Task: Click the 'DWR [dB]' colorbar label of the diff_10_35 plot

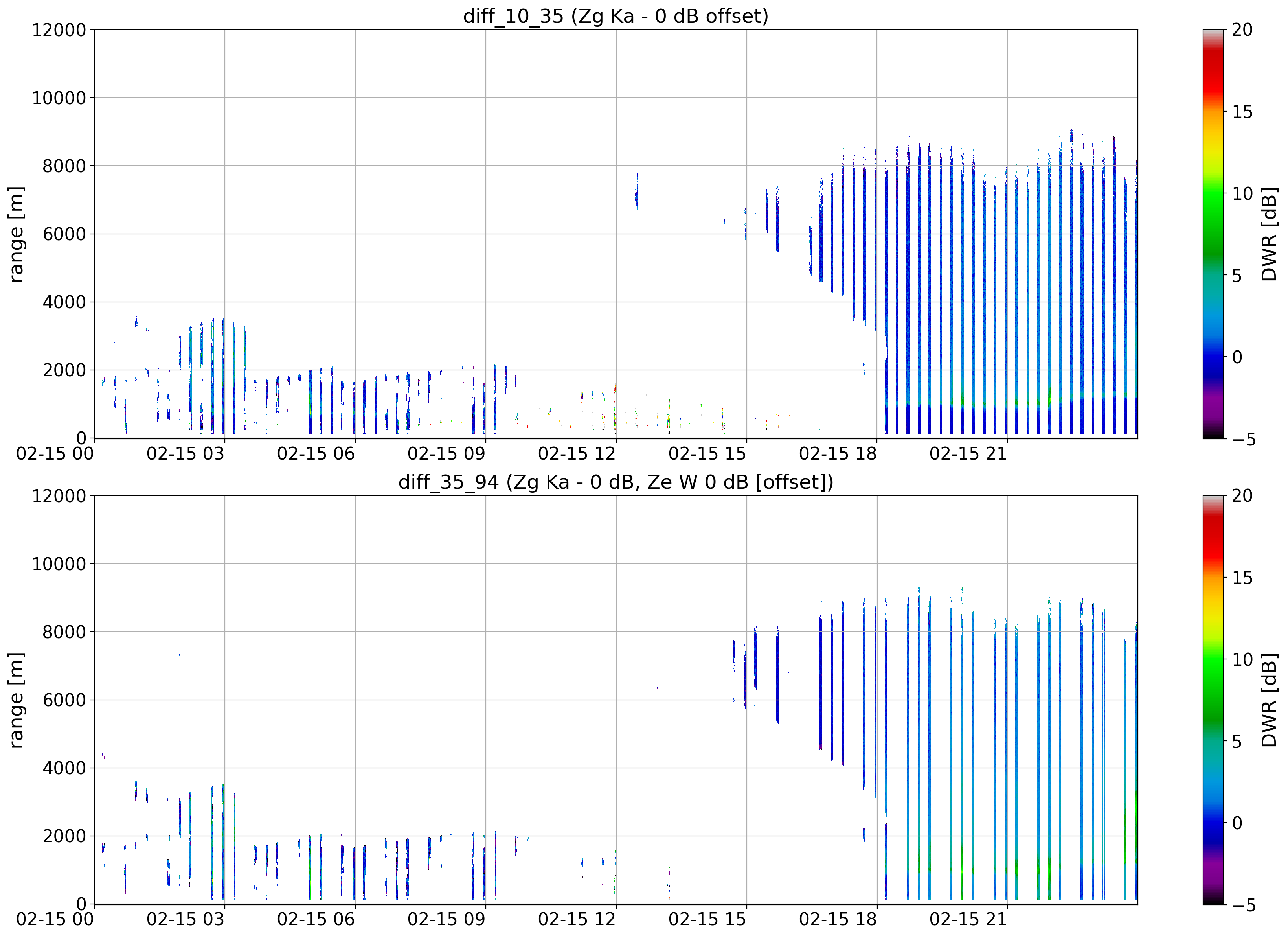Action: click(x=1269, y=234)
